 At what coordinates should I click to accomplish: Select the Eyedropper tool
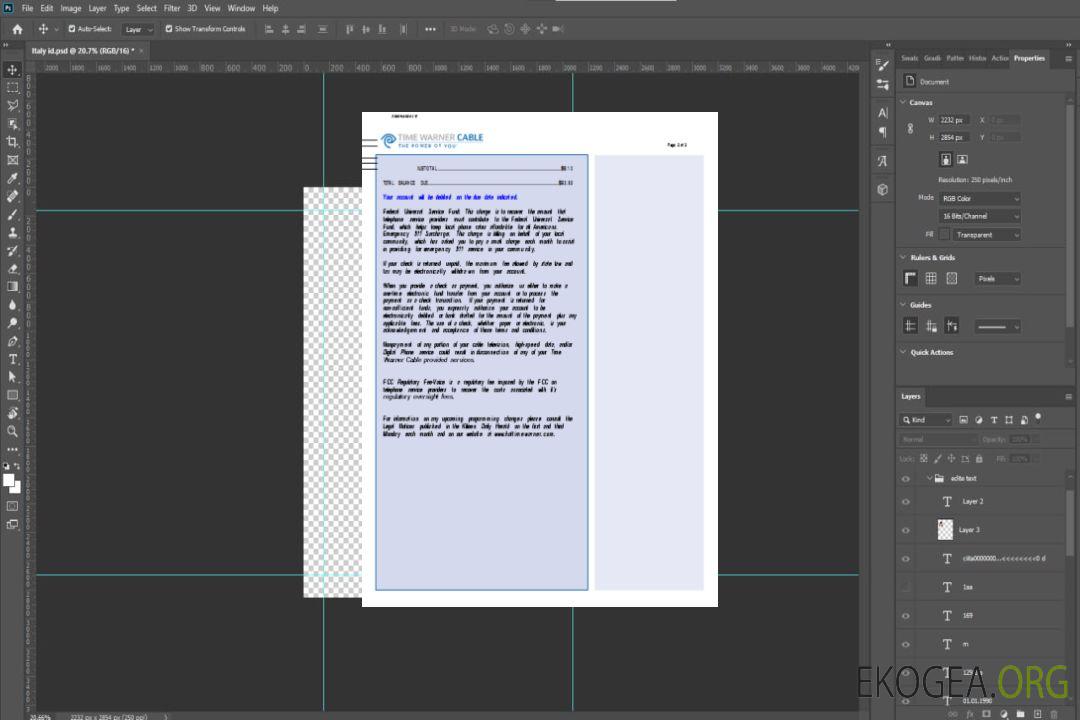[x=13, y=178]
